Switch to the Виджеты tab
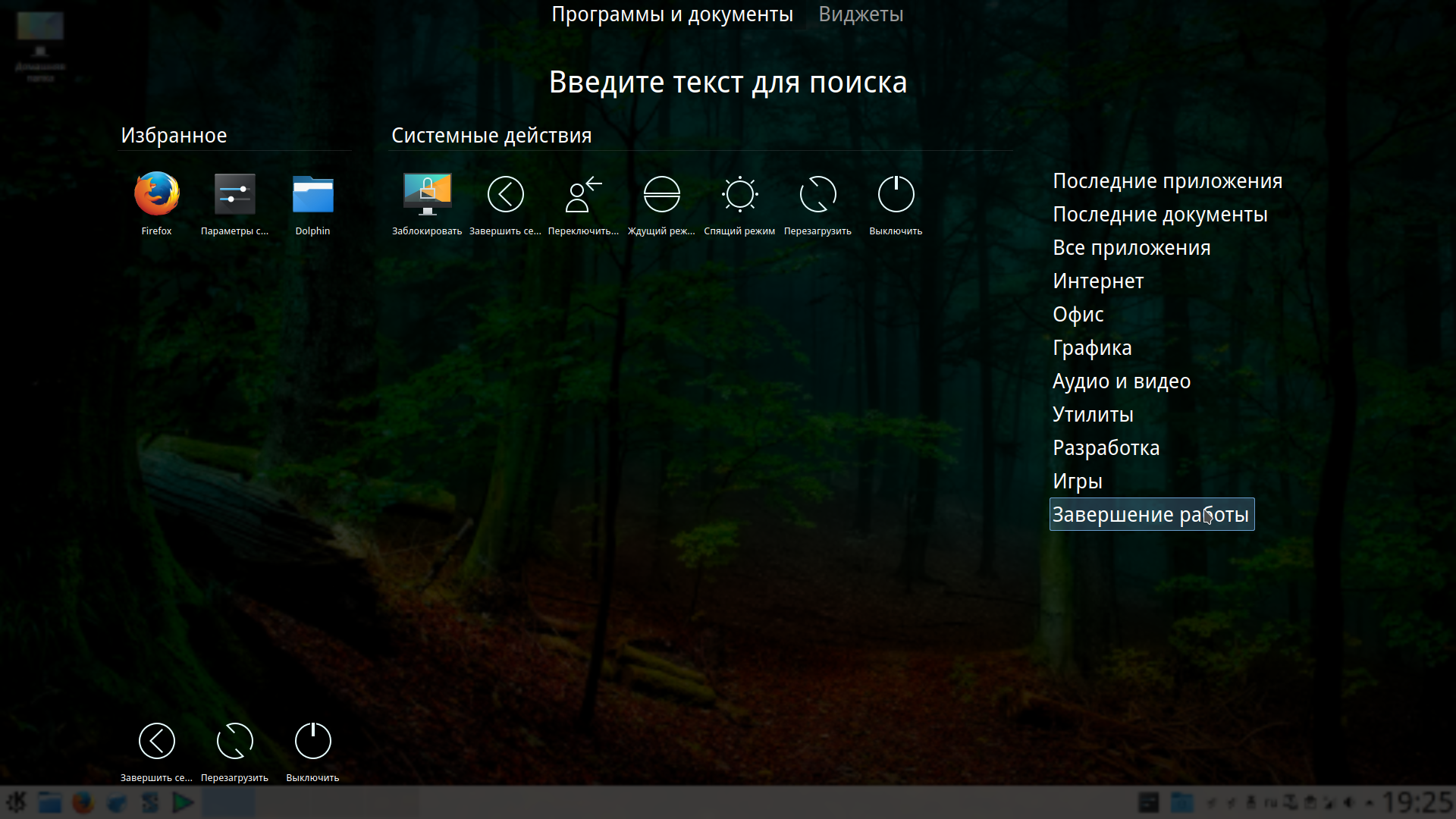 [x=861, y=14]
